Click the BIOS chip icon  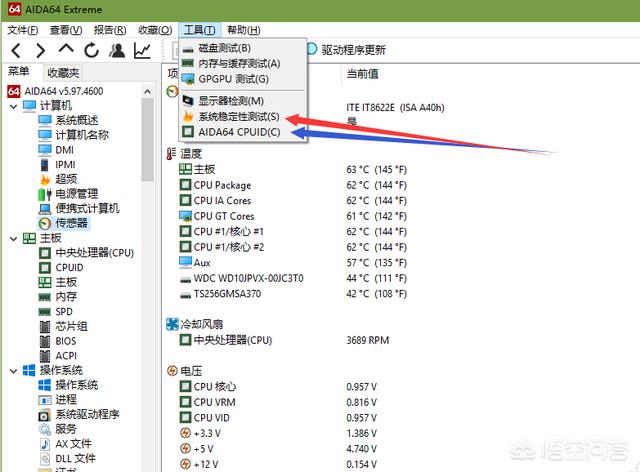tap(45, 341)
